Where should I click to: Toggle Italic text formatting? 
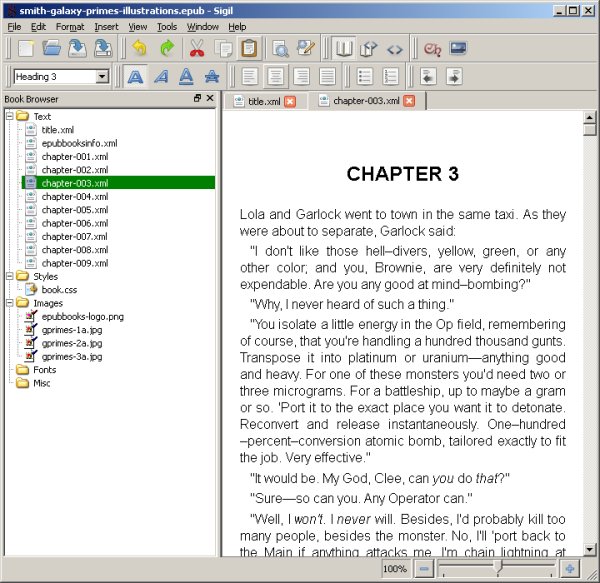(x=160, y=76)
